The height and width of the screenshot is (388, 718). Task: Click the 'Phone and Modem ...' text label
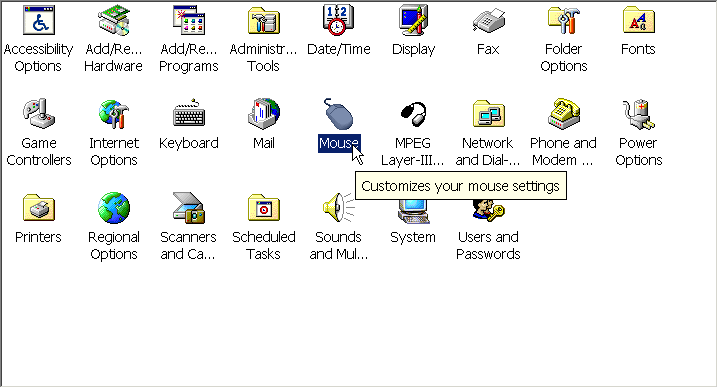click(x=563, y=151)
